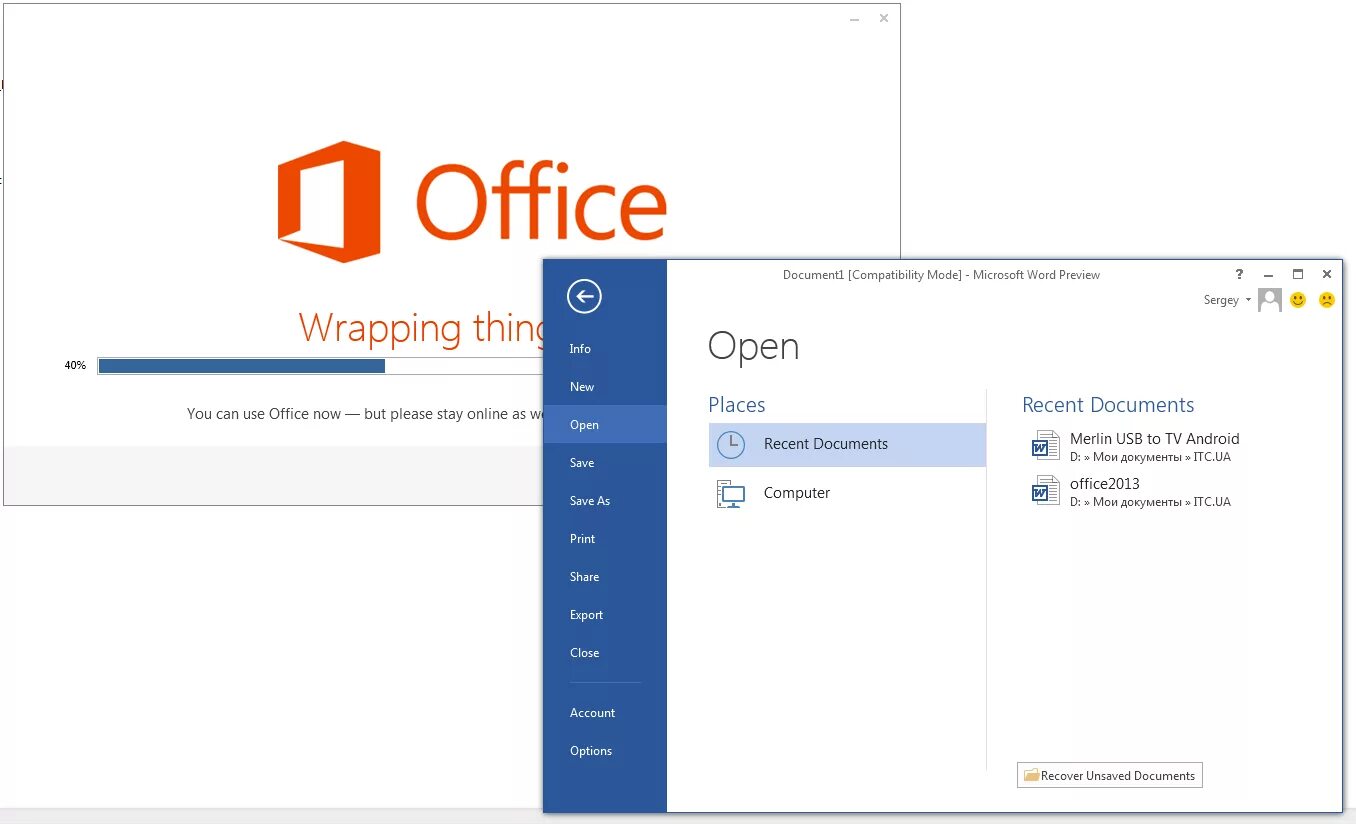Open the Print menu item

605,539
